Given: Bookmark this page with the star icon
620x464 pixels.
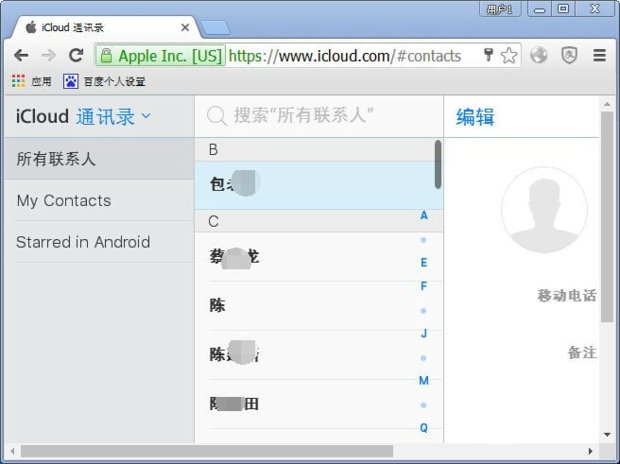Looking at the screenshot, I should (508, 55).
